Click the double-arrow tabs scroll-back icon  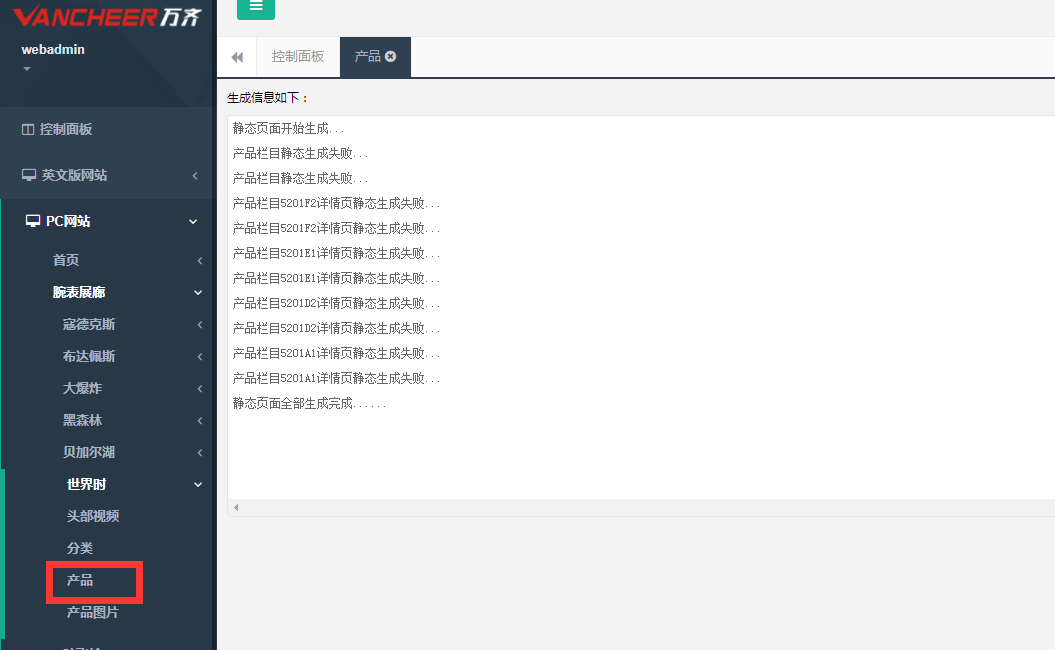coord(237,57)
